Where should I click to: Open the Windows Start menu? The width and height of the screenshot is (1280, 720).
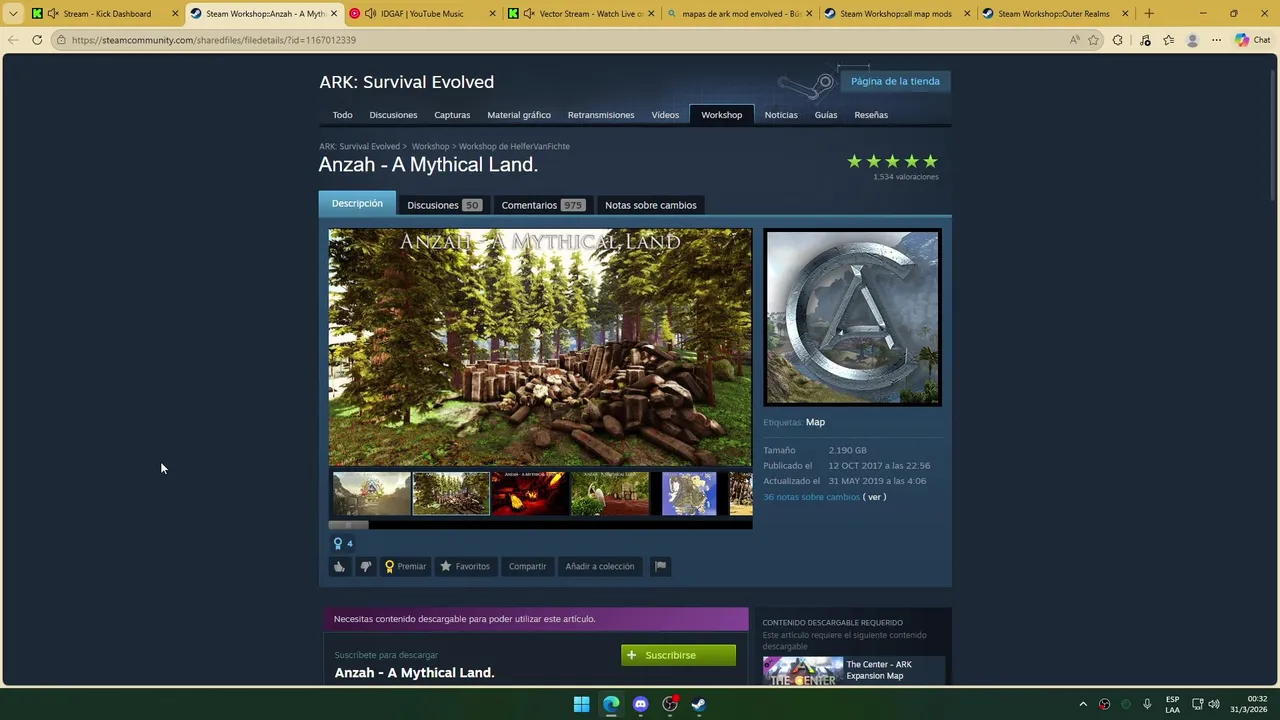click(x=581, y=704)
